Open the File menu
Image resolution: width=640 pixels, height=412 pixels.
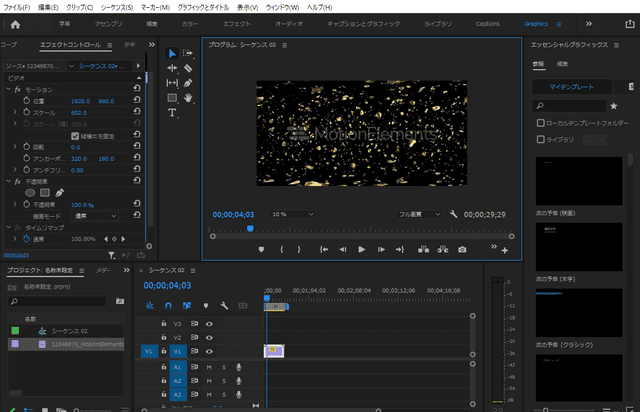click(x=16, y=7)
